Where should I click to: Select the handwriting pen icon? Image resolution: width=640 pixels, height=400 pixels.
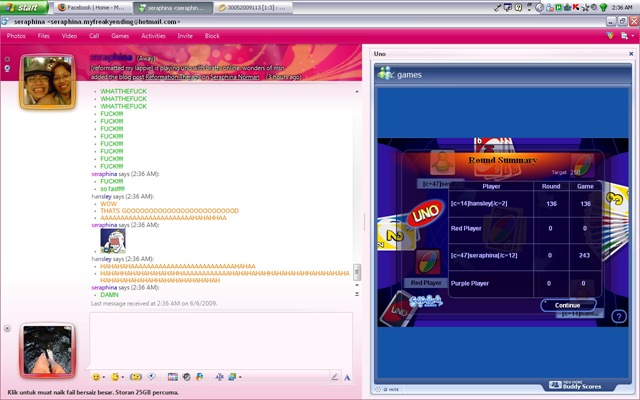pyautogui.click(x=335, y=377)
